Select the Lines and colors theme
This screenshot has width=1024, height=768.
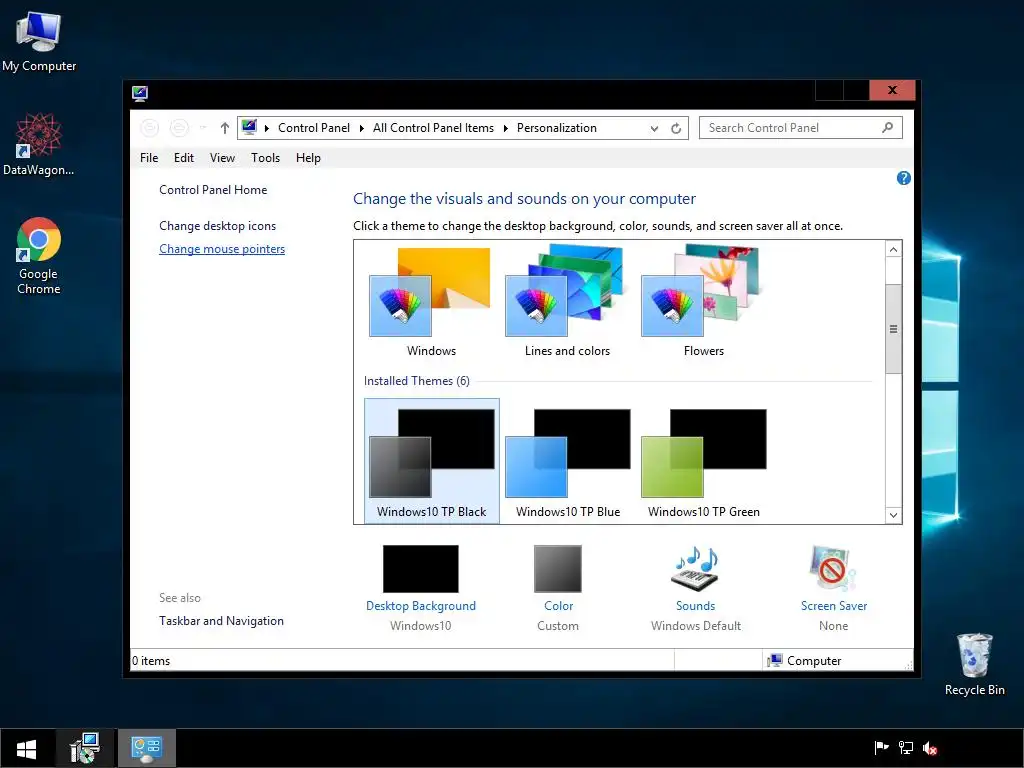pyautogui.click(x=567, y=302)
